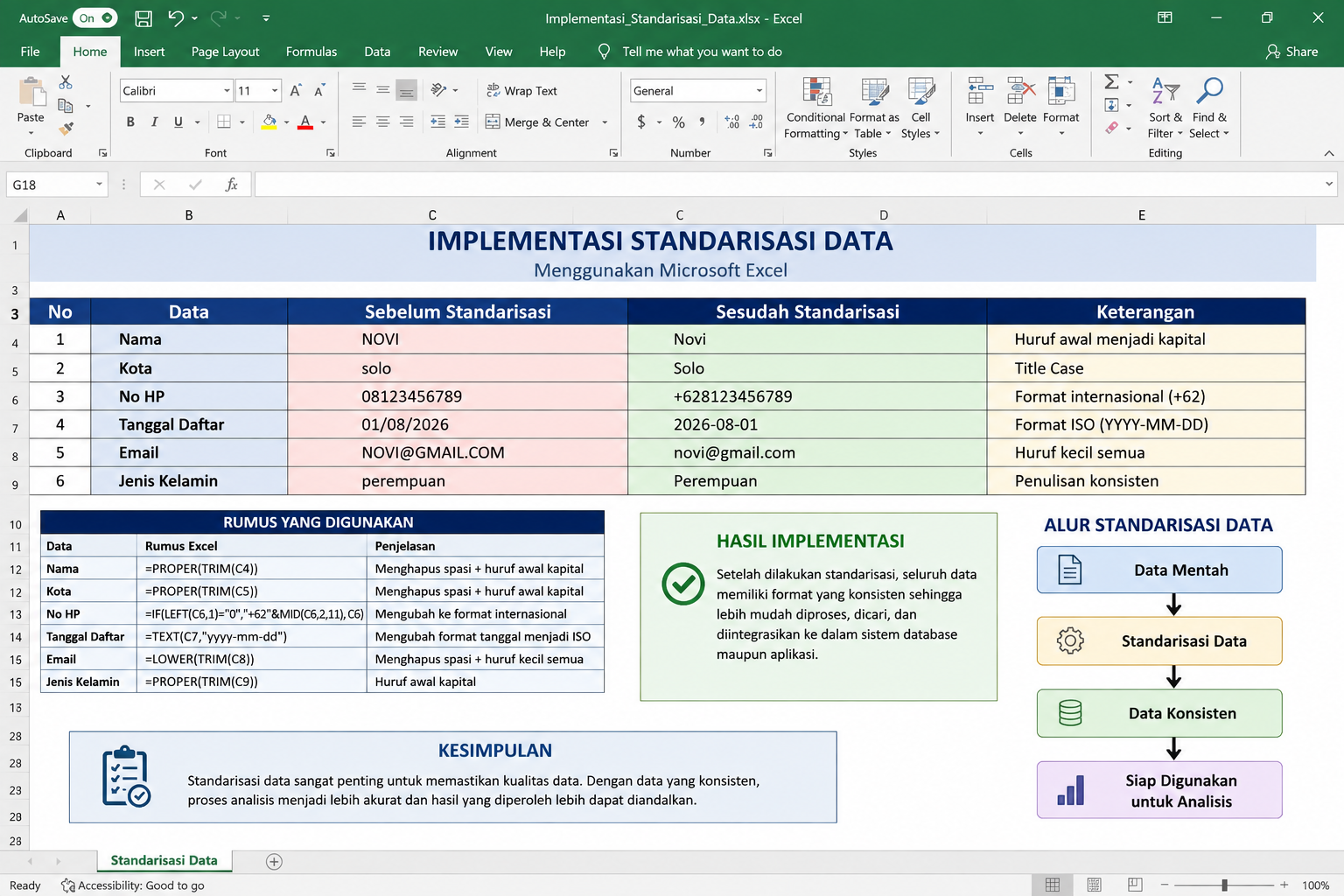Viewport: 1344px width, 896px height.
Task: Open the Name Box G18 dropdown
Action: (x=99, y=185)
